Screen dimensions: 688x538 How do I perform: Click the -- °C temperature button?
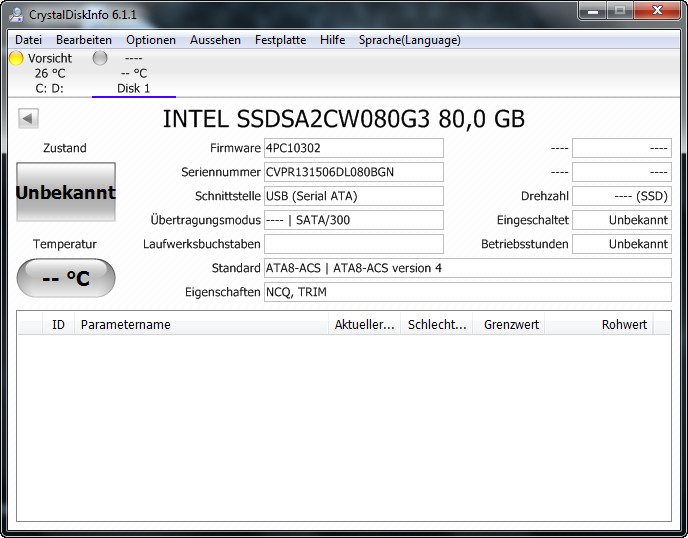pyautogui.click(x=66, y=278)
